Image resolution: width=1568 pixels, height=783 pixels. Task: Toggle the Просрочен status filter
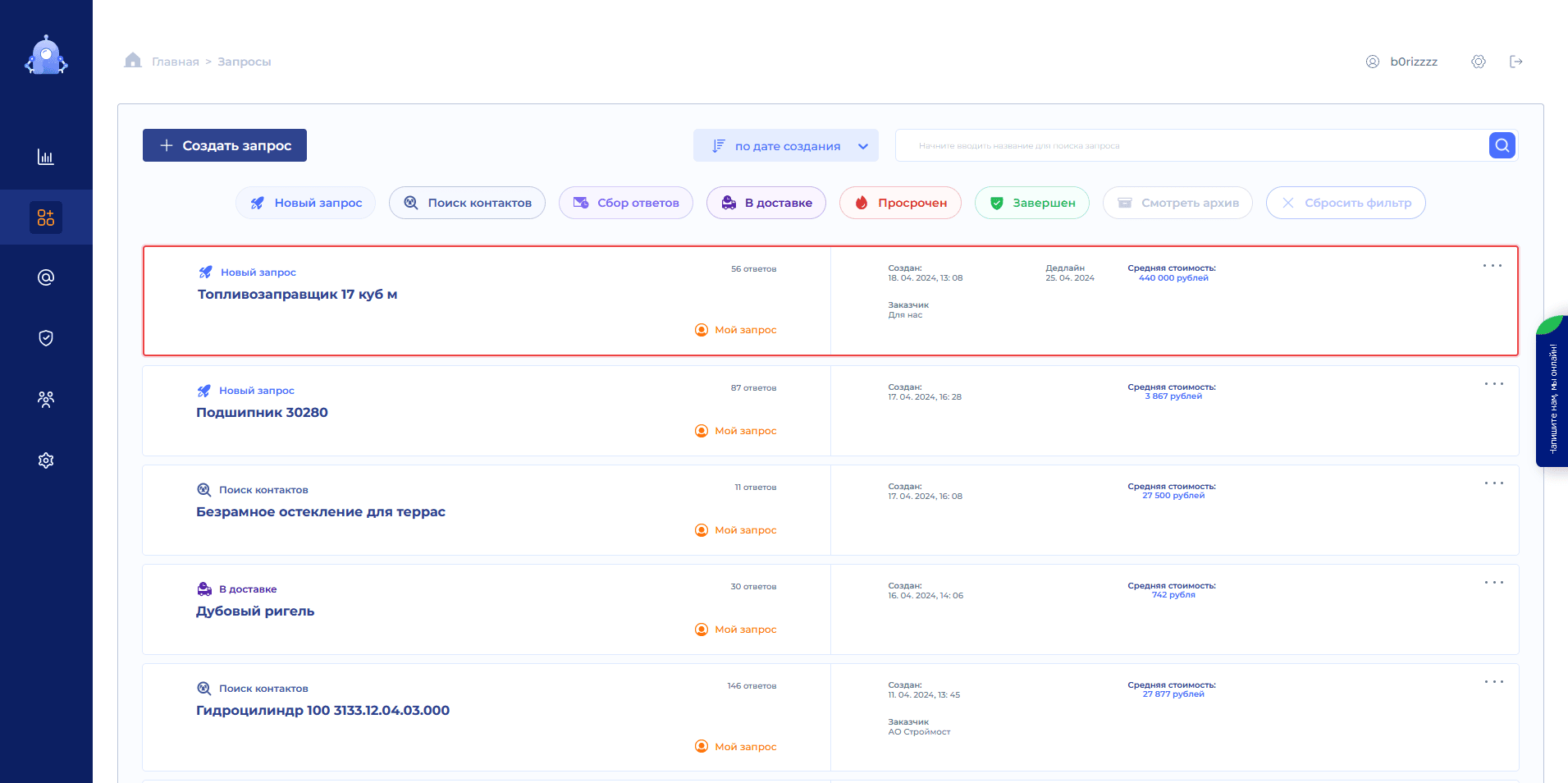(x=900, y=203)
